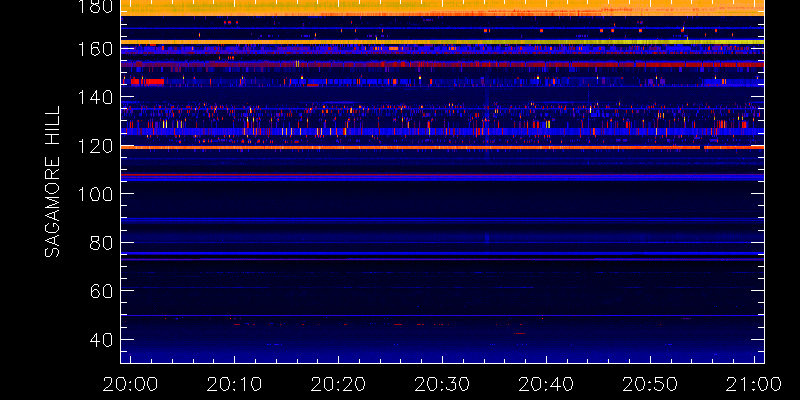
Task: Click the 20:20 time axis label
Action: pos(338,384)
